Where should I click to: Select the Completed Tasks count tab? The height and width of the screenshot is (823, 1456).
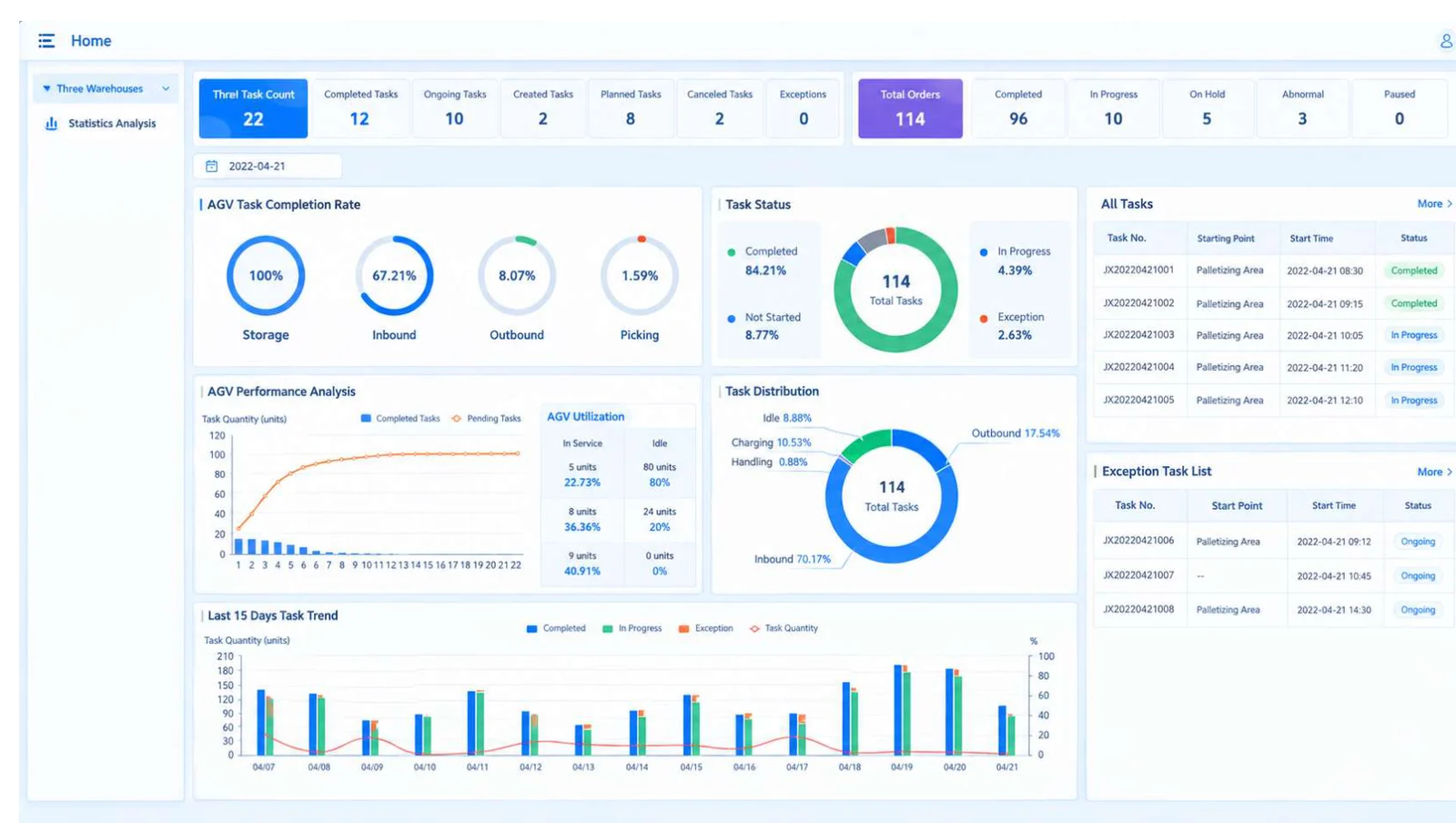point(360,108)
